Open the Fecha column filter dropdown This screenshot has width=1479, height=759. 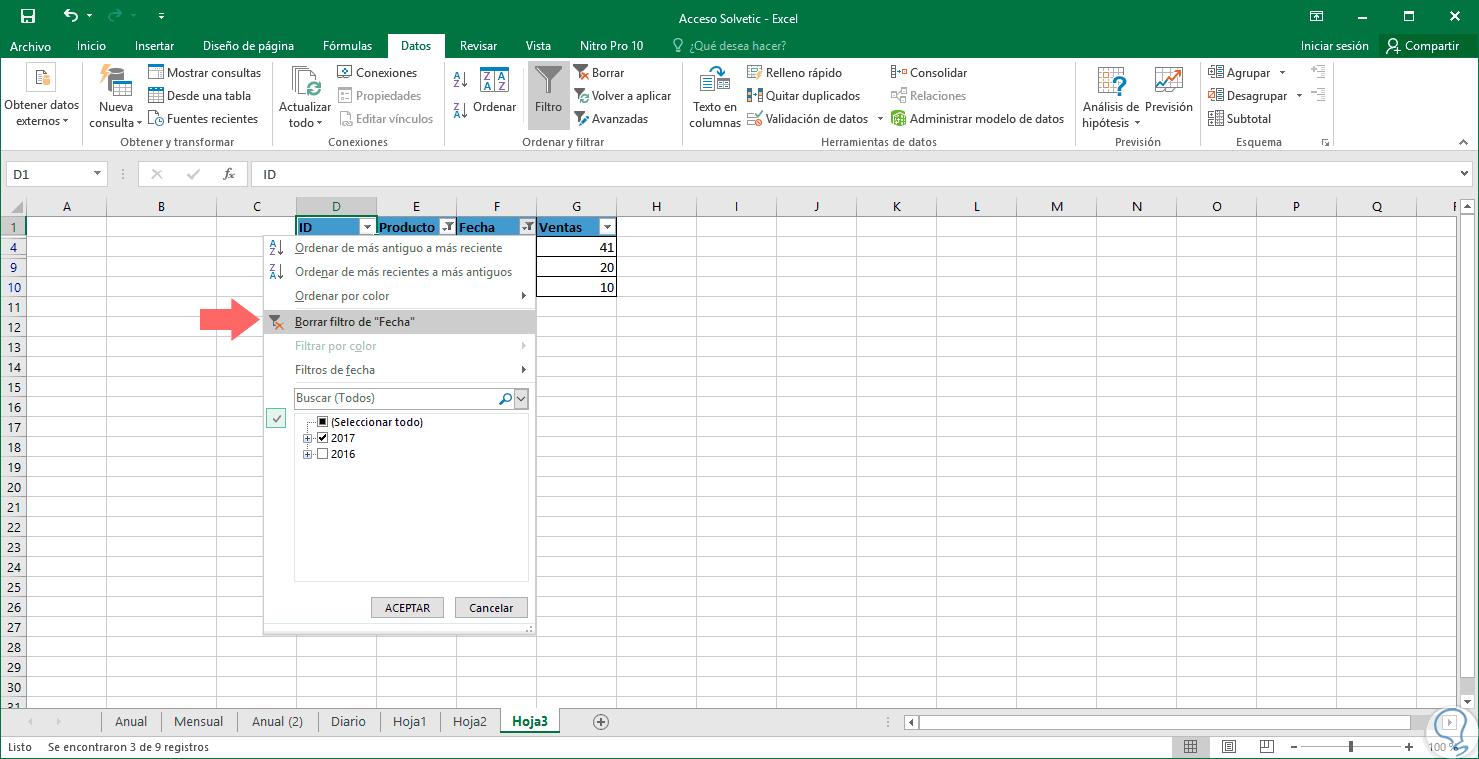[526, 227]
